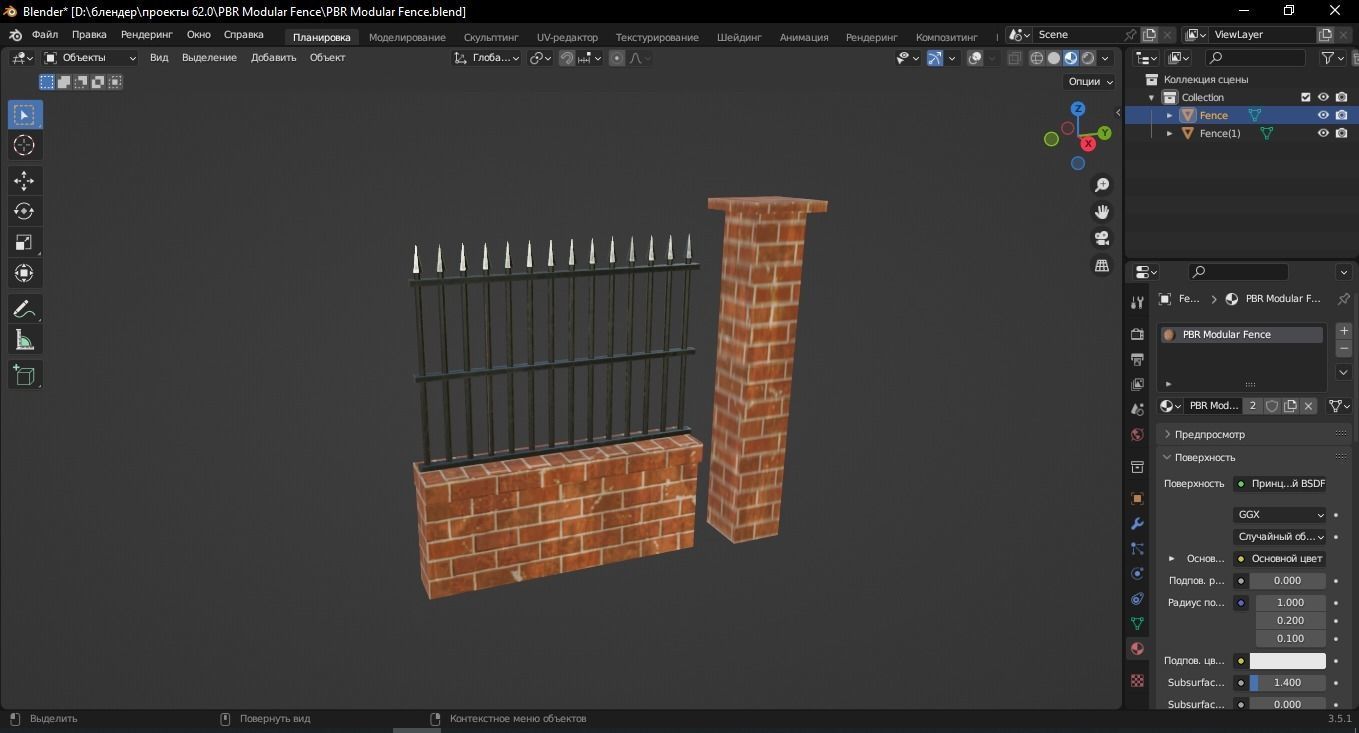Open the Опции dropdown
Screen dimensions: 1359x733
coord(1091,81)
